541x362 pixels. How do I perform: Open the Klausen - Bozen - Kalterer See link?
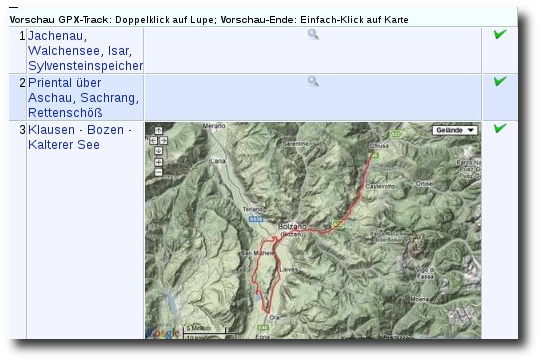[80, 137]
